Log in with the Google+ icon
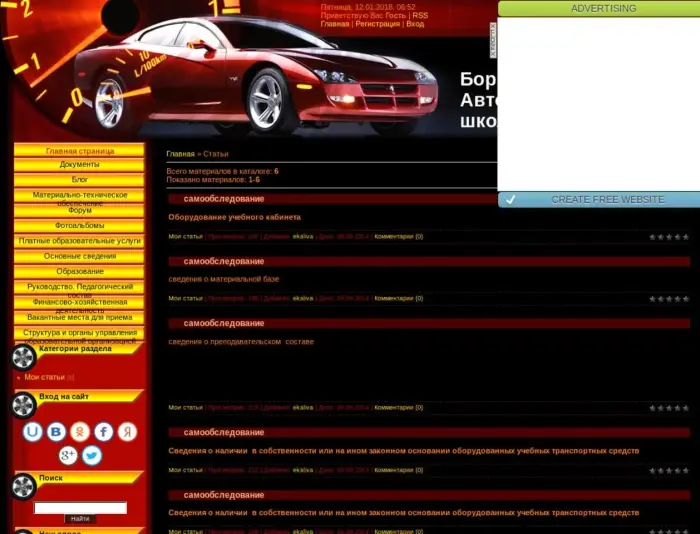Viewport: 700px width, 534px height. tap(68, 455)
